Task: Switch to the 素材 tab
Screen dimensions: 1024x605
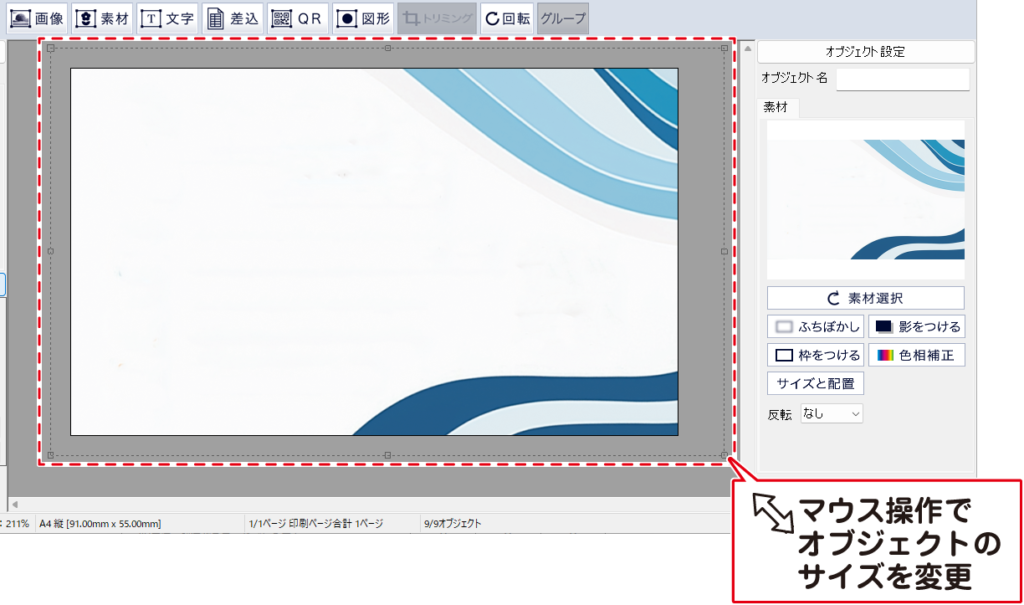Action: pos(776,107)
